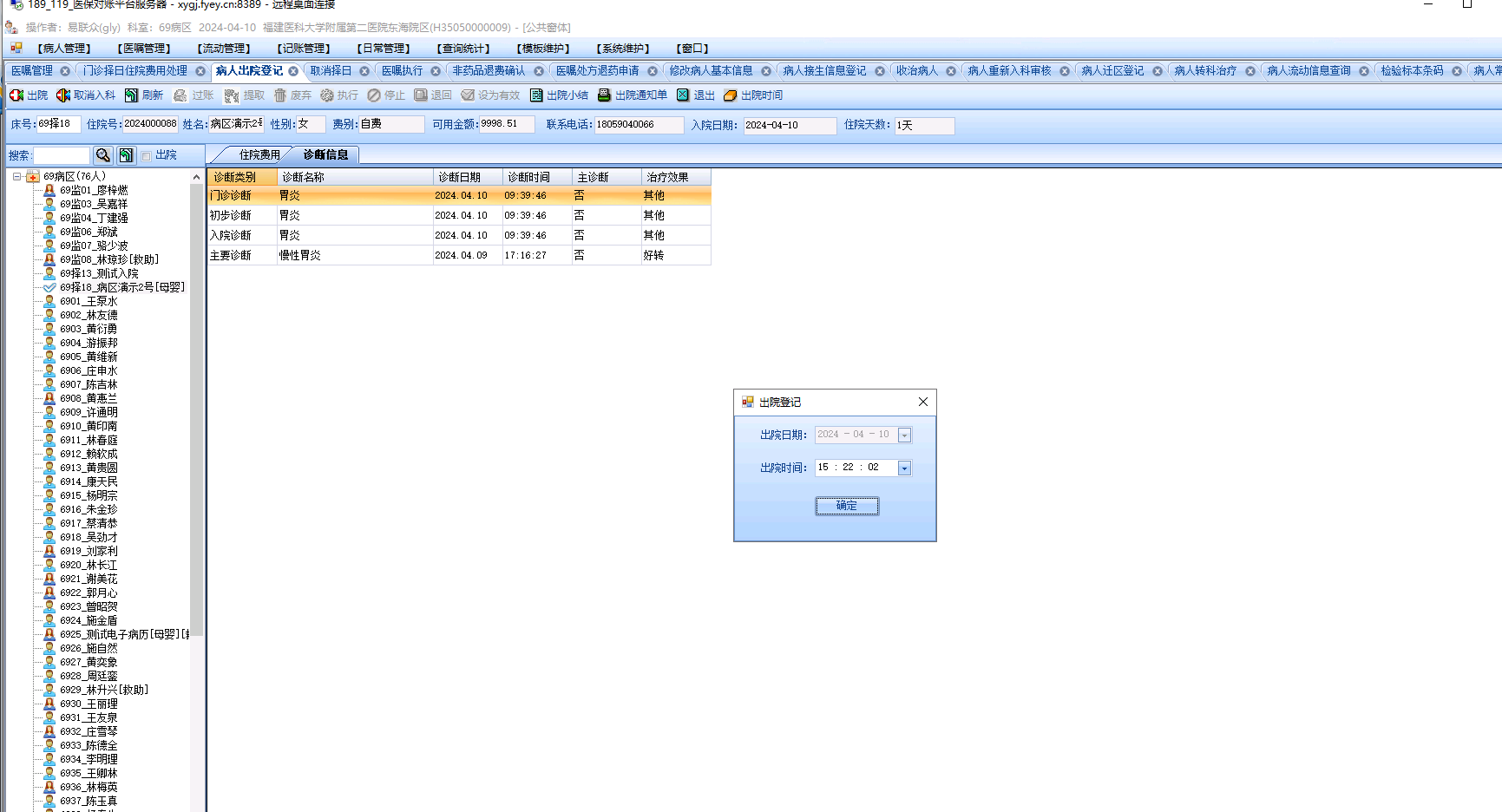Open the 窗口 menu
1502x812 pixels.
tap(692, 49)
